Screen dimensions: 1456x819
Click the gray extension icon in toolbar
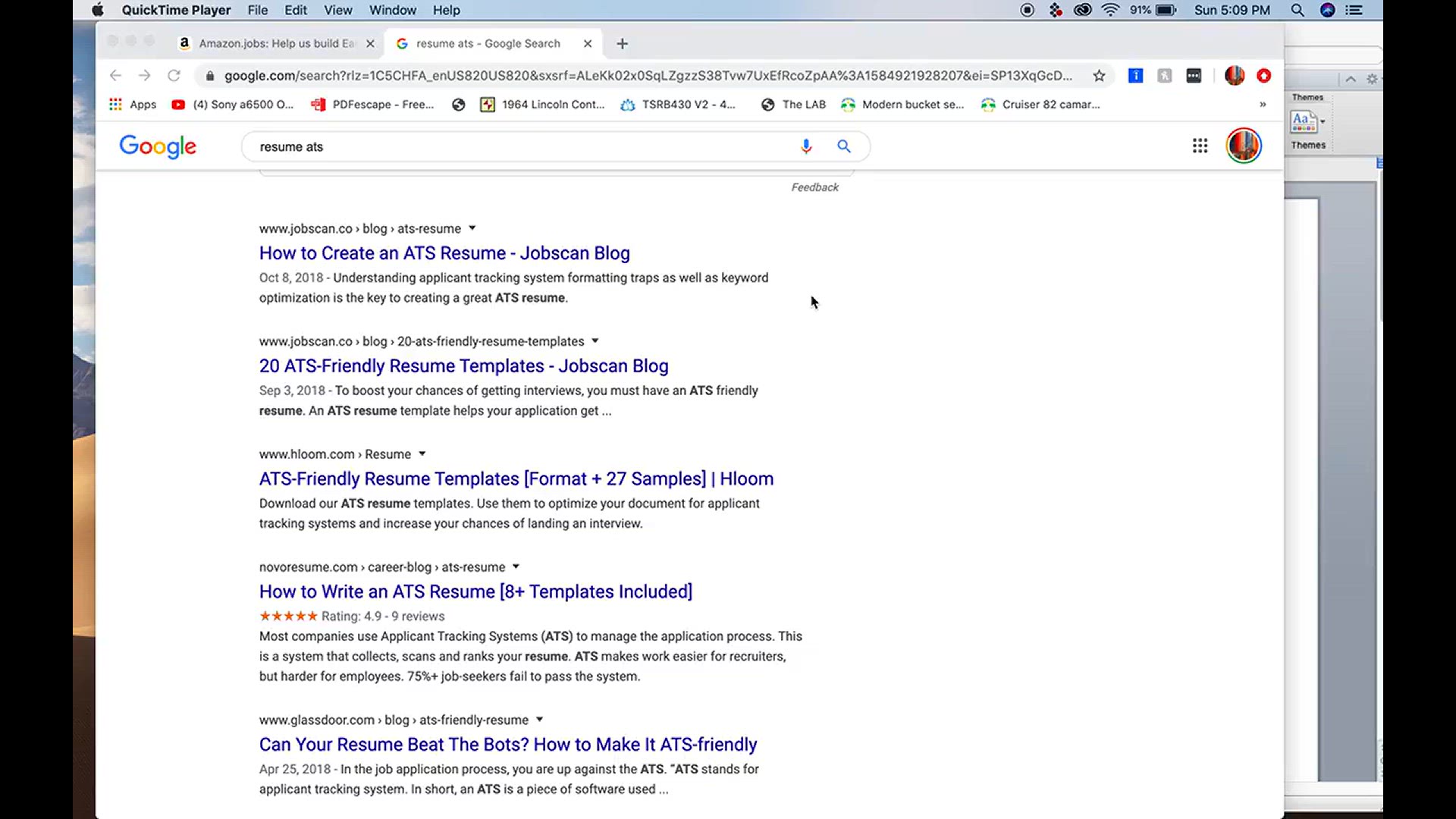pos(1165,76)
